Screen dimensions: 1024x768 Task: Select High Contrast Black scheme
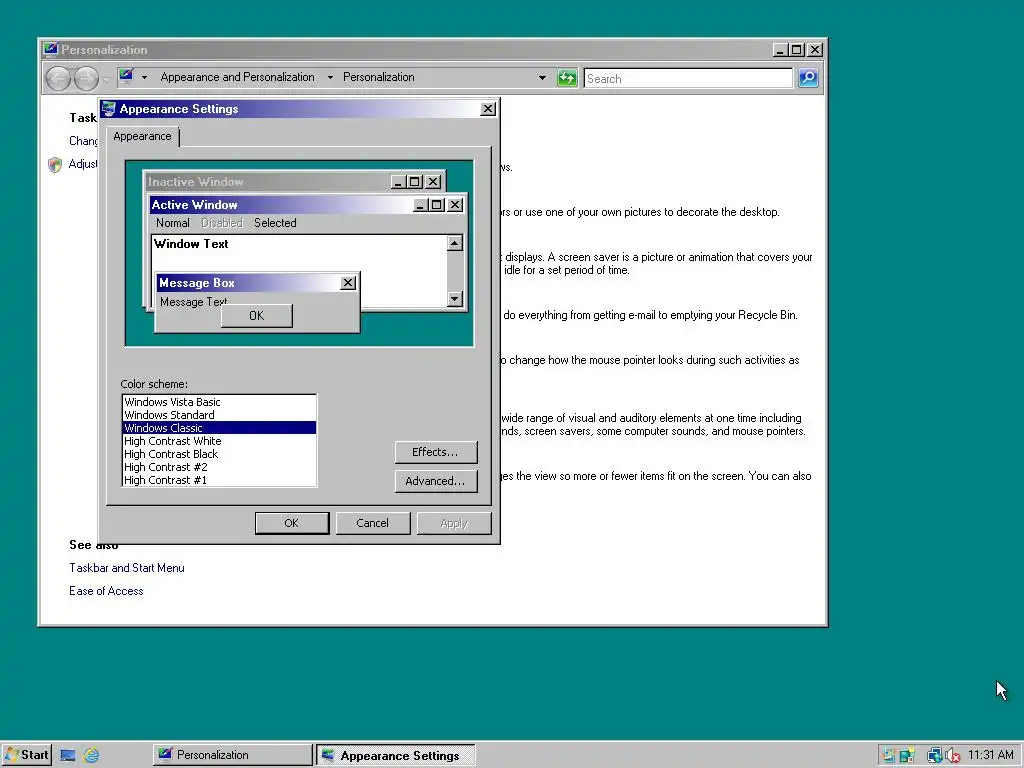[219, 454]
